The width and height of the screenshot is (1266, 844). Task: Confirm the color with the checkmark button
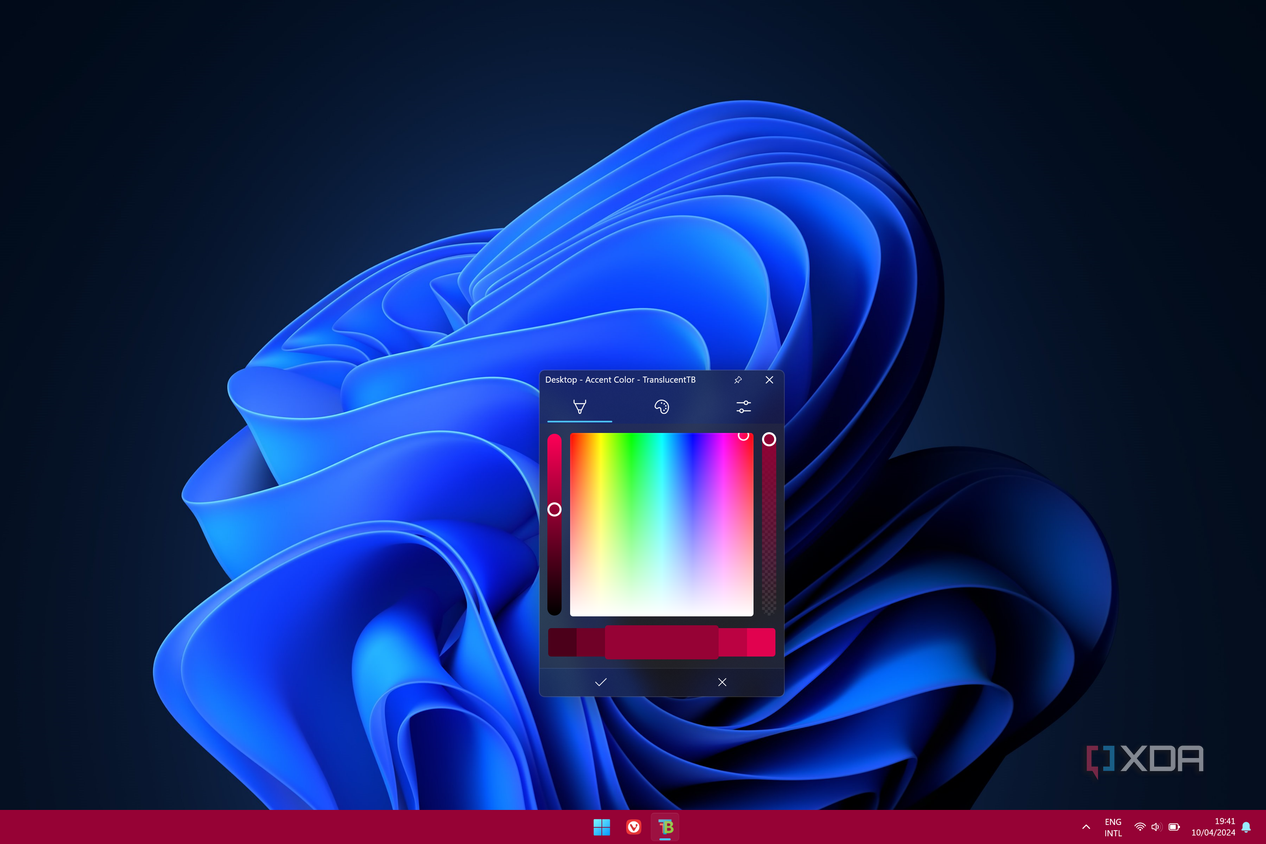click(600, 682)
